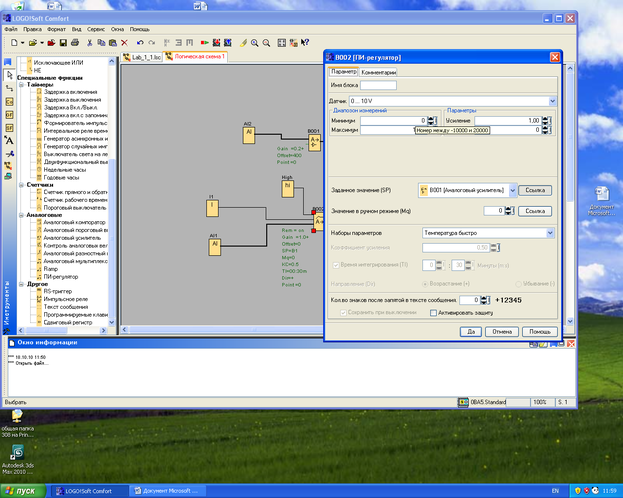Open the 'Заданное значение (SP)' dropdown

pos(512,189)
